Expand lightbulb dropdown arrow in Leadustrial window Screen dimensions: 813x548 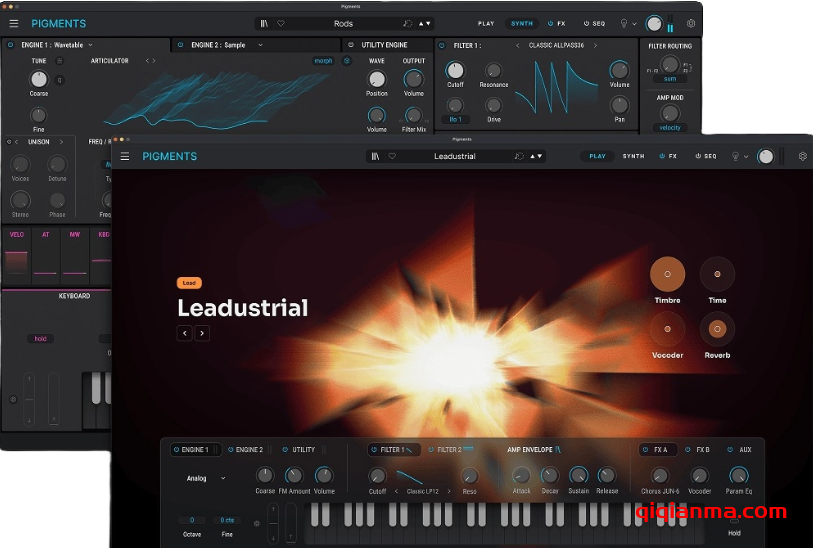click(x=746, y=156)
